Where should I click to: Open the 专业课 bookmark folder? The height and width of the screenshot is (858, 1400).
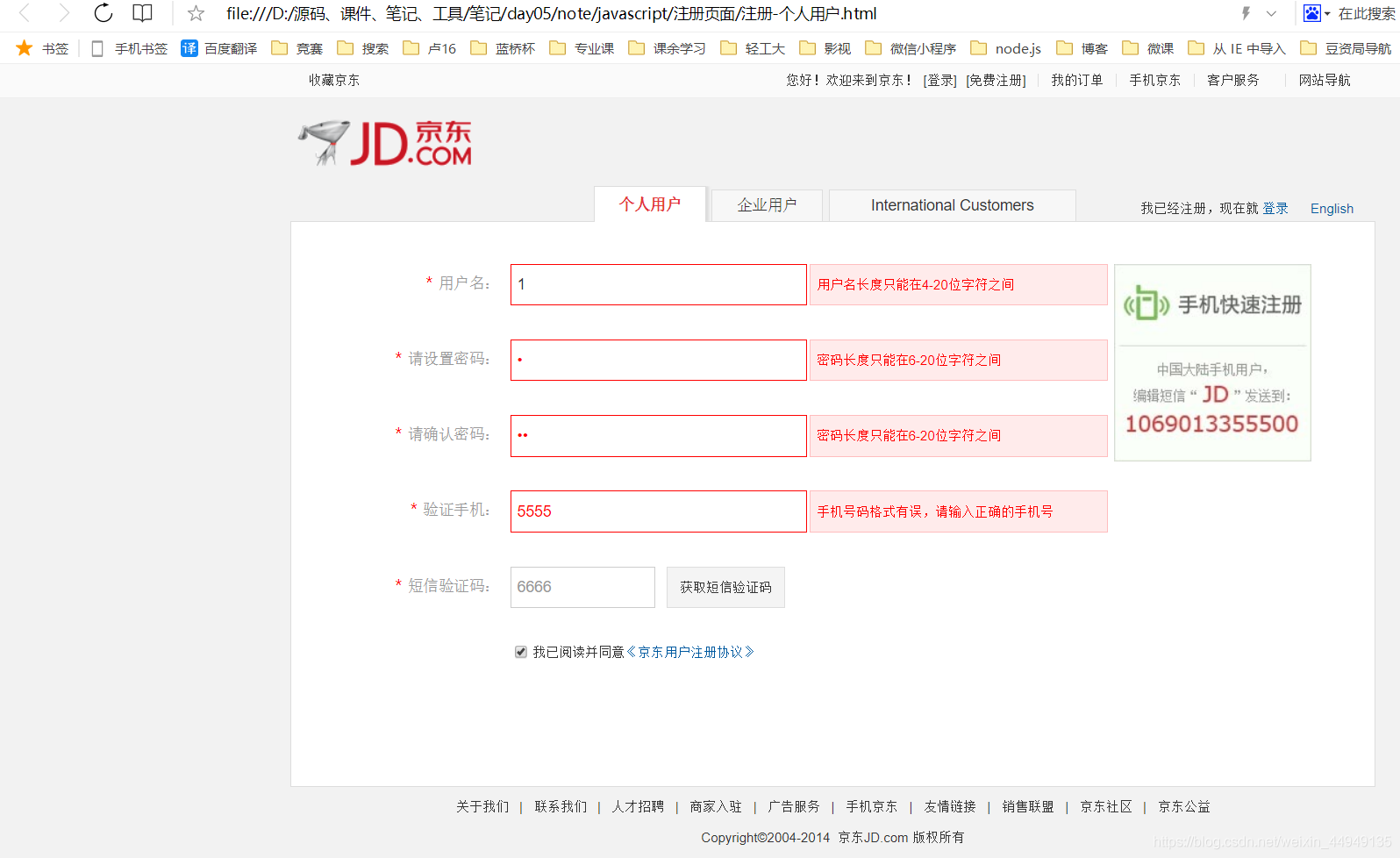[x=582, y=48]
